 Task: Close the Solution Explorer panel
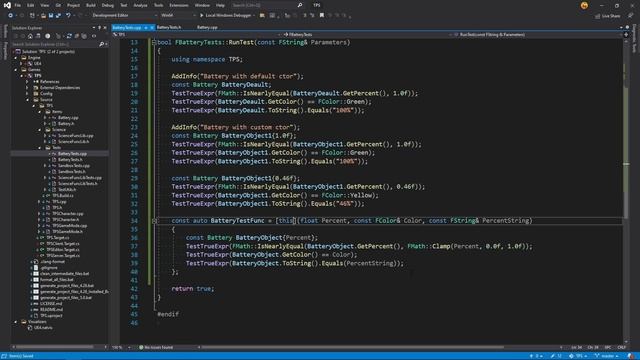coord(105,28)
